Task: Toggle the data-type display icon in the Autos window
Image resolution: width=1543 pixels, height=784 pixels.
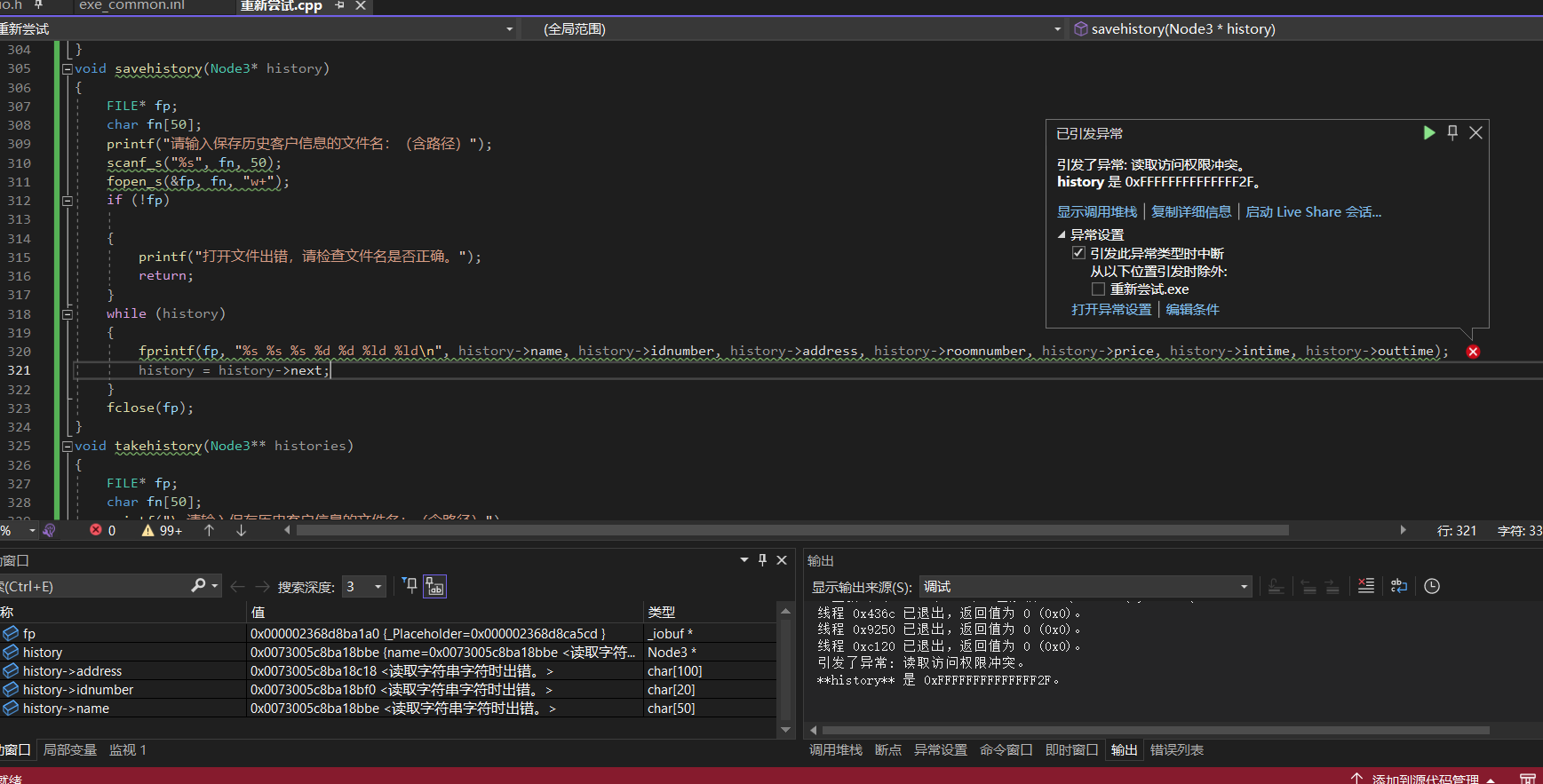Action: pyautogui.click(x=434, y=586)
